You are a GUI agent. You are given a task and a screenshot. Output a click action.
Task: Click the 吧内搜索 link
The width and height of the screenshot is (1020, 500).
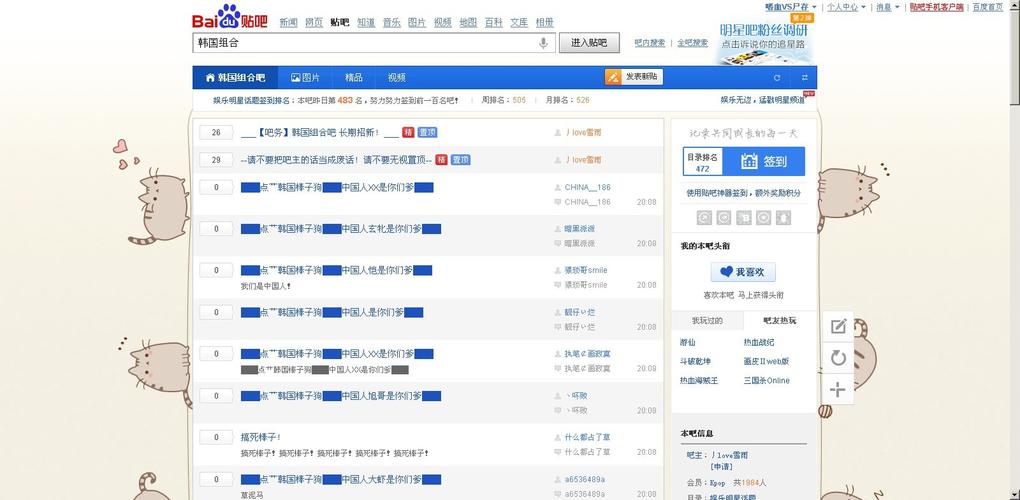click(x=650, y=43)
